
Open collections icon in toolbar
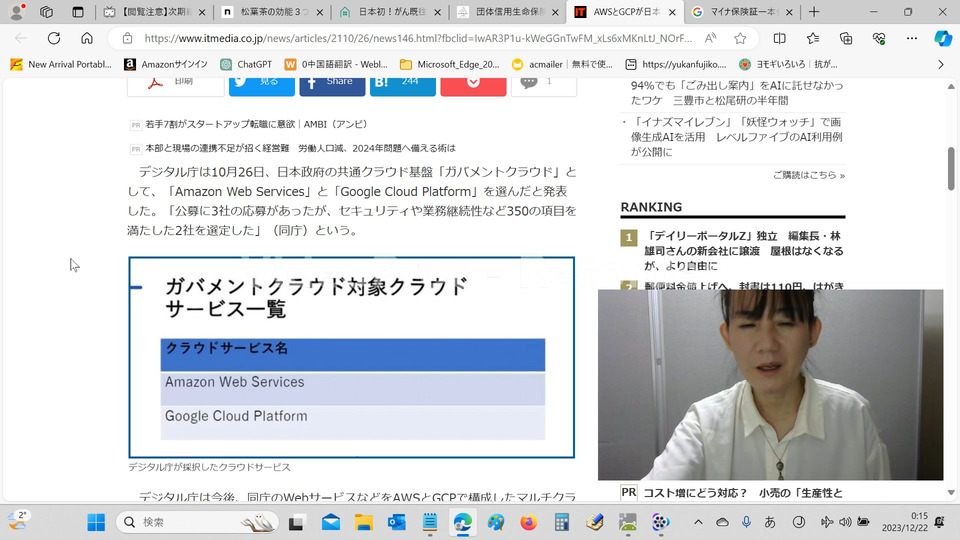(x=846, y=38)
